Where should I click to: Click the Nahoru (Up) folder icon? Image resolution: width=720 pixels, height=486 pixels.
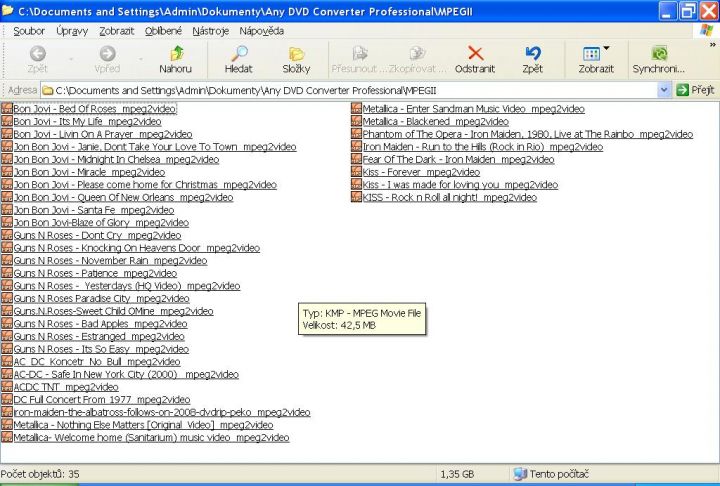[177, 54]
